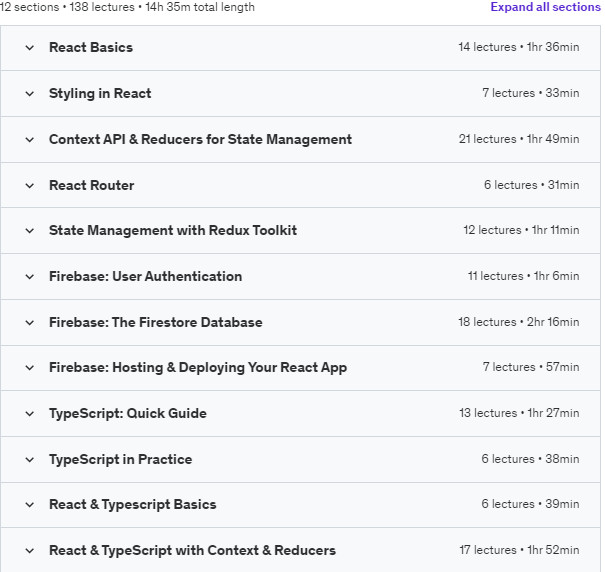Click Firebase: The Firestore Database title

coord(155,322)
